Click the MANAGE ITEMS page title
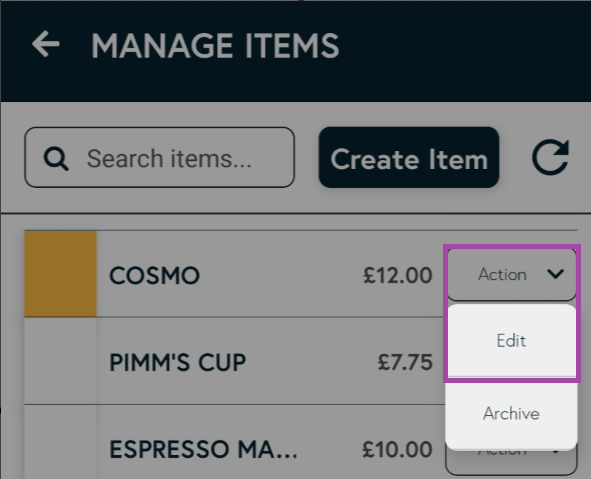Image resolution: width=591 pixels, height=479 pixels. click(215, 45)
